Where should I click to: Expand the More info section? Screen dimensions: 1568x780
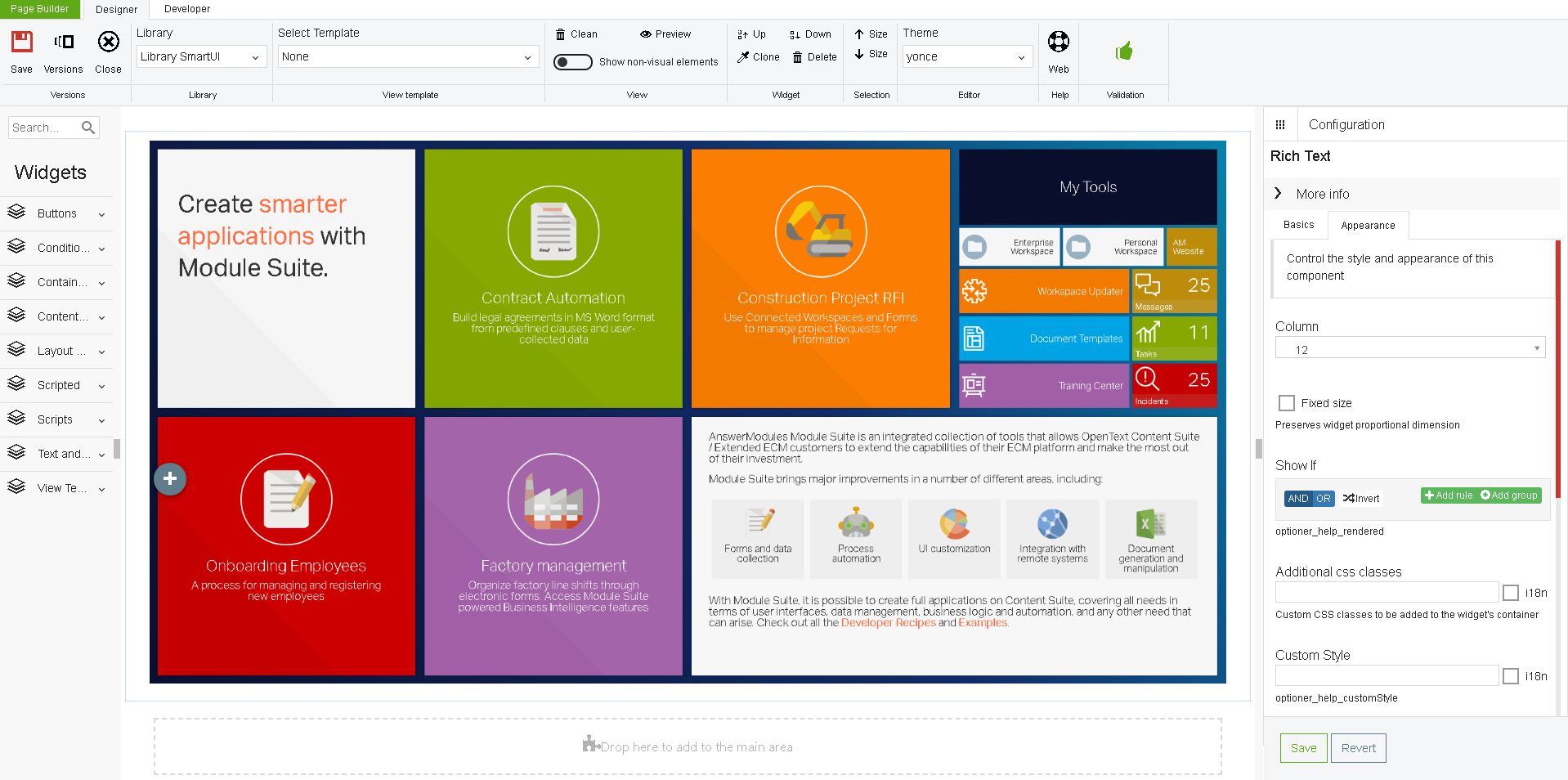tap(1278, 194)
